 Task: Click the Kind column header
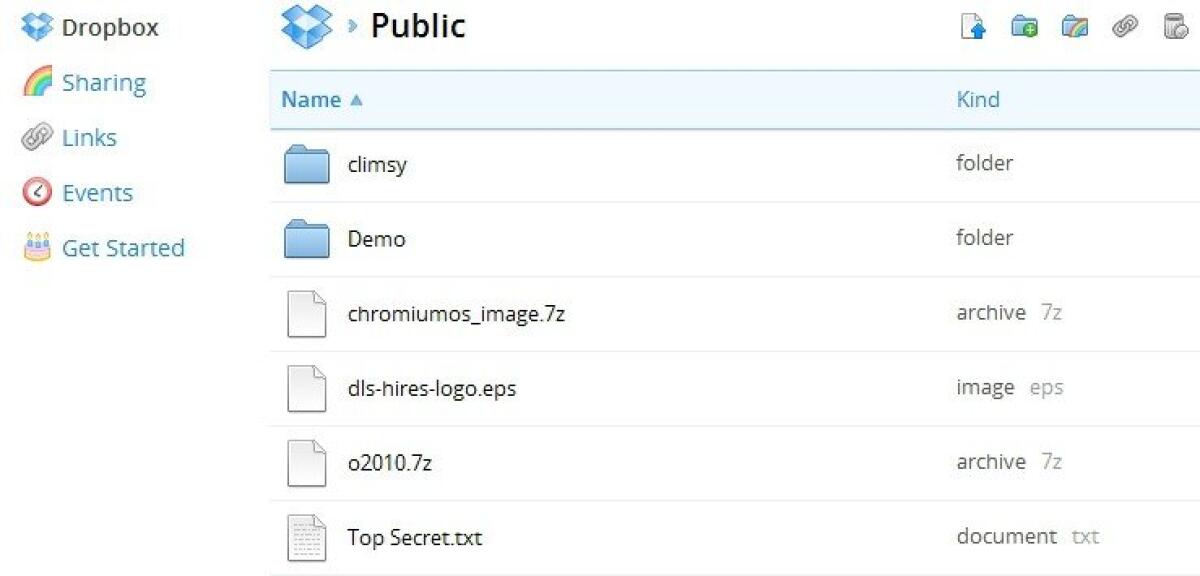[978, 99]
